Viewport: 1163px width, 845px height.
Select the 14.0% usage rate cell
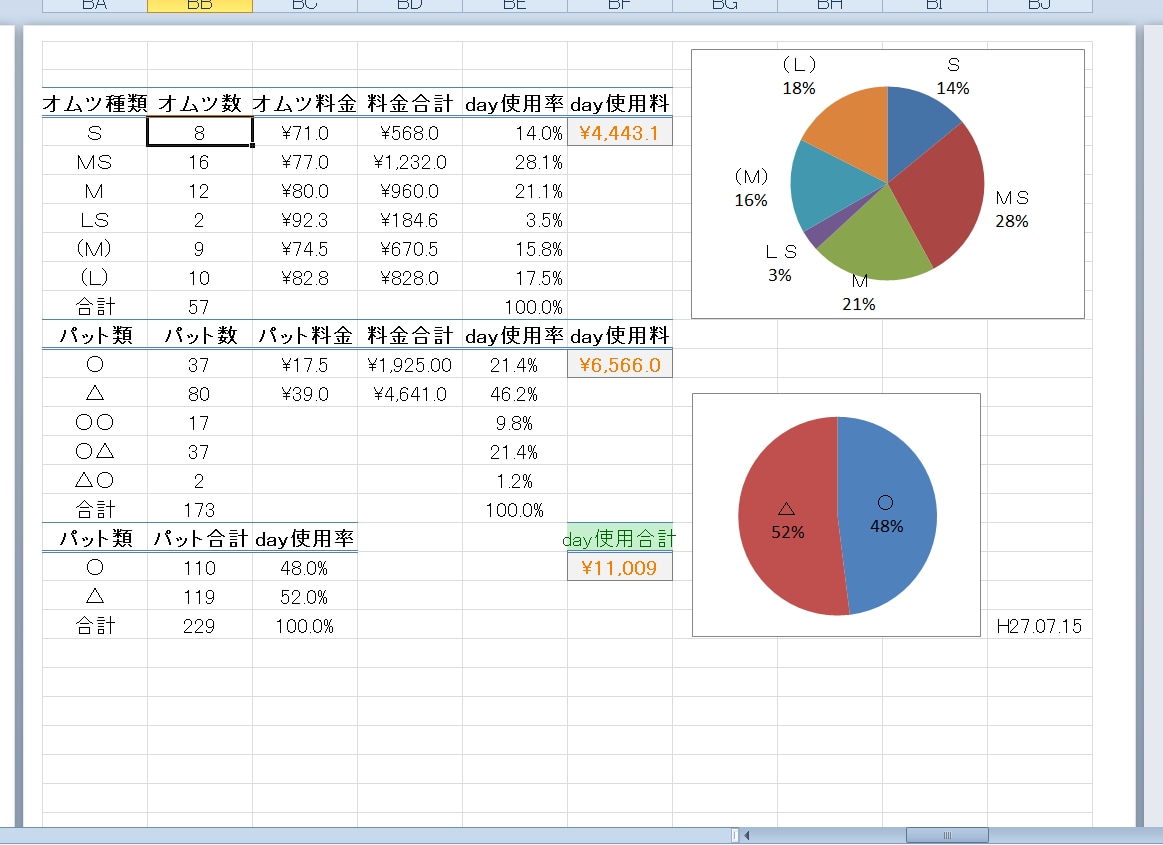coord(515,133)
